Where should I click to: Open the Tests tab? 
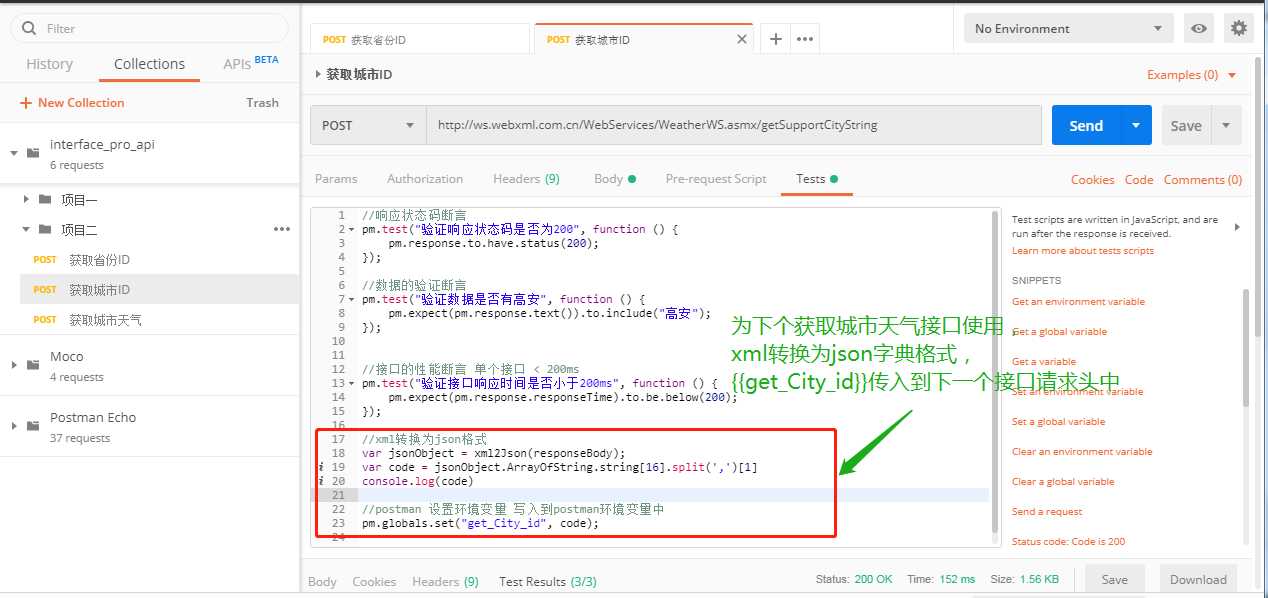816,179
